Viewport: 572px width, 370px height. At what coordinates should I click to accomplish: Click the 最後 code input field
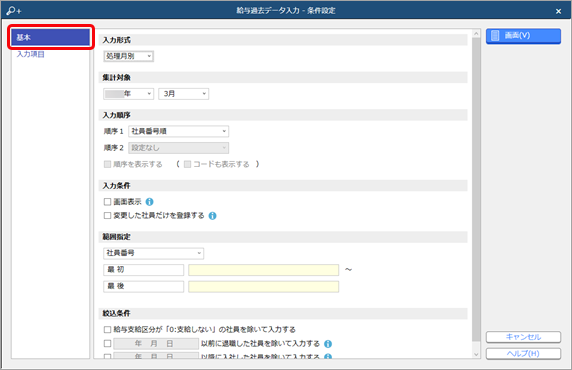point(143,286)
